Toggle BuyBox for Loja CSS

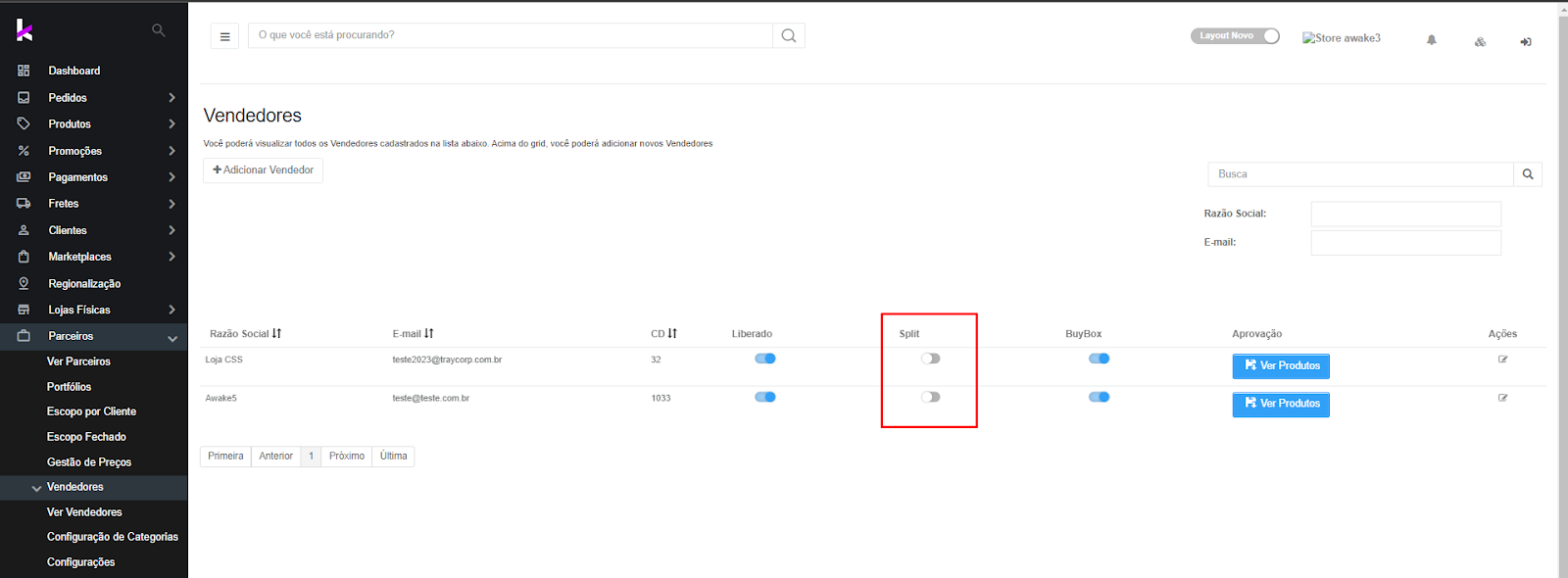1099,359
